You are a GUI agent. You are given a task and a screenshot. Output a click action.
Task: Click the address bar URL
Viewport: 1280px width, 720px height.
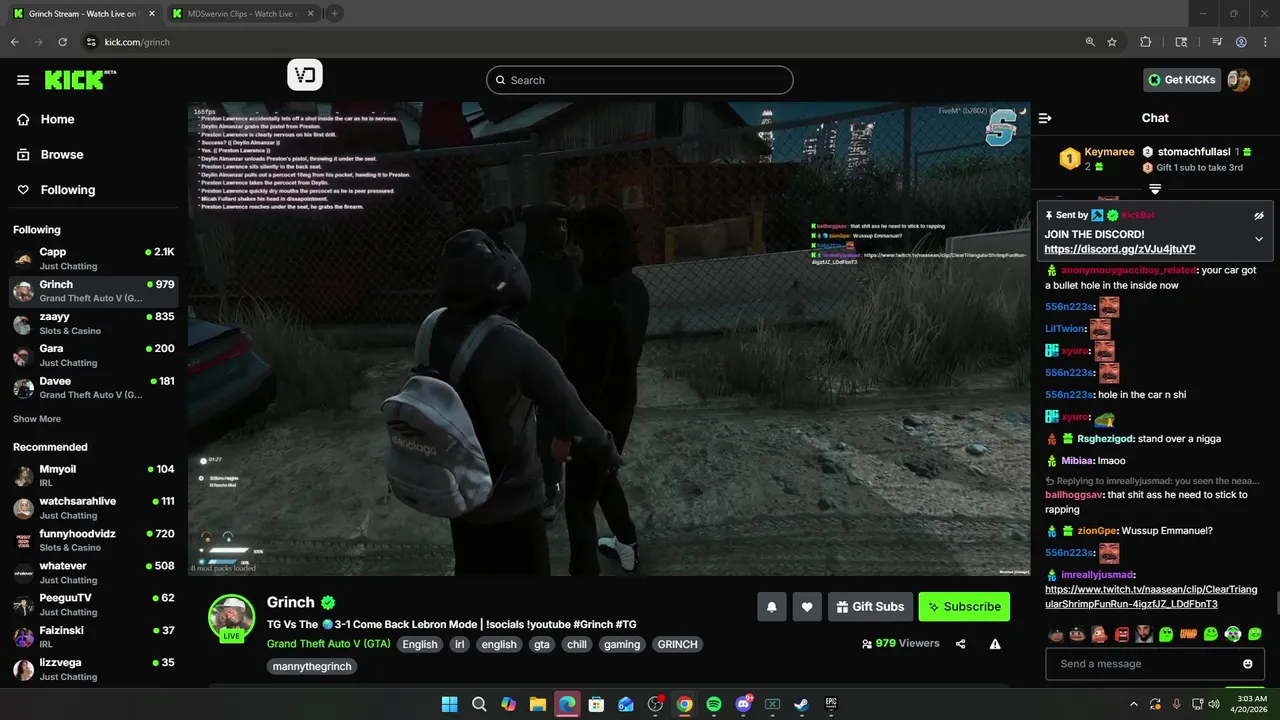click(x=137, y=42)
